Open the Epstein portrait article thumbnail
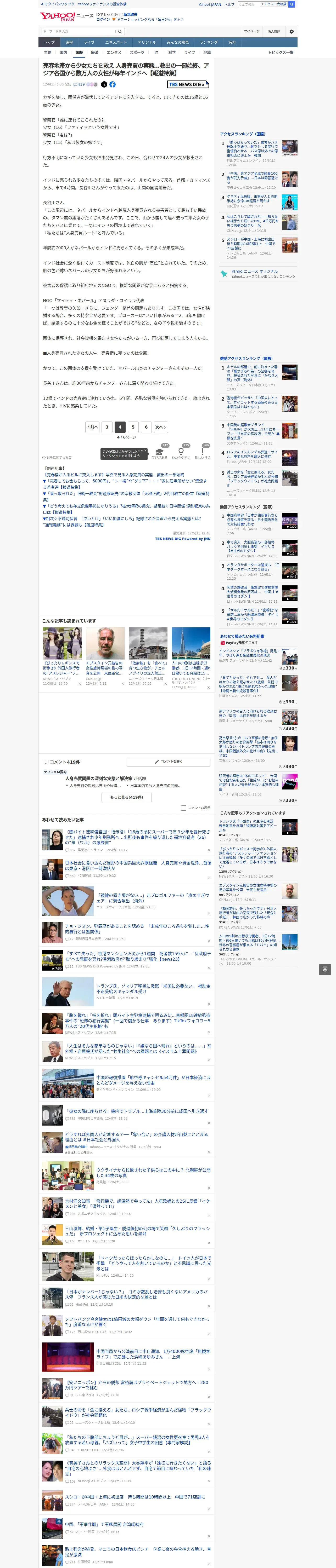 [105, 643]
